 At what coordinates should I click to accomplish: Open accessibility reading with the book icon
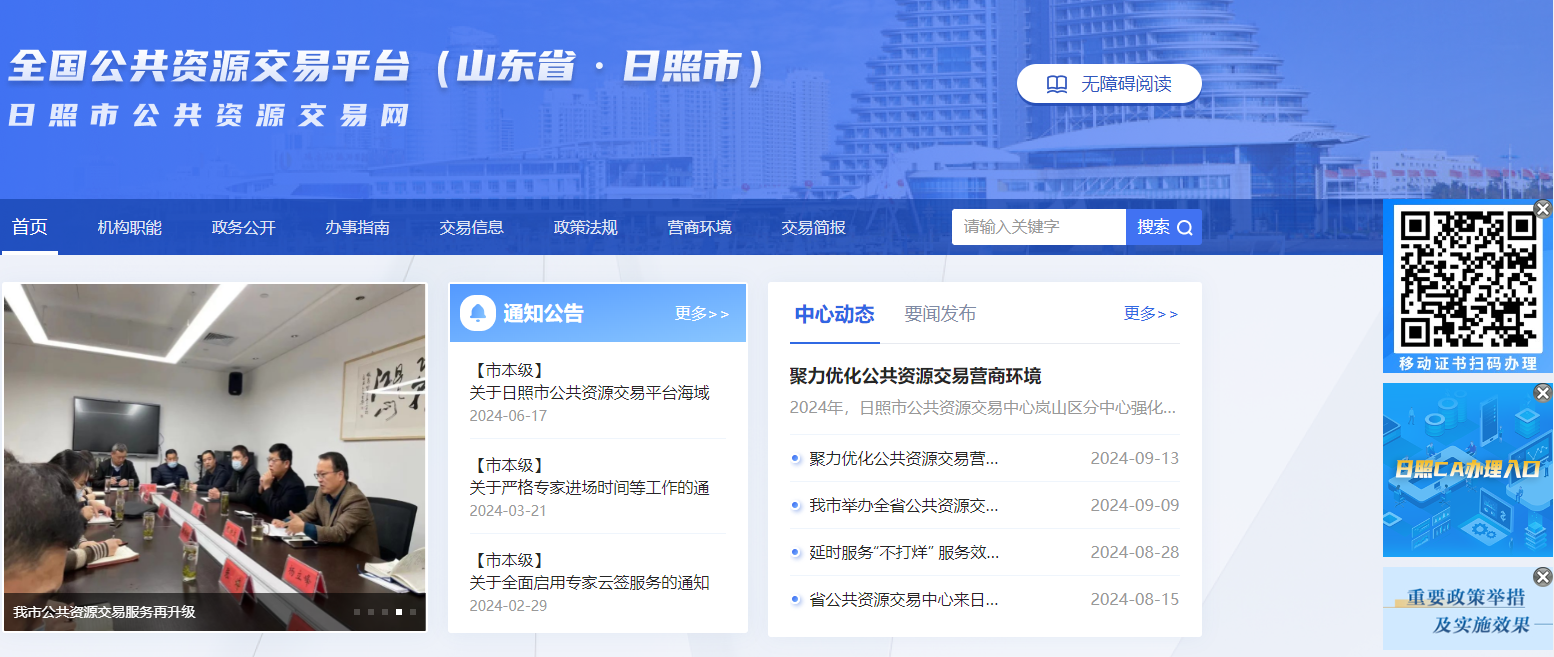point(1056,84)
